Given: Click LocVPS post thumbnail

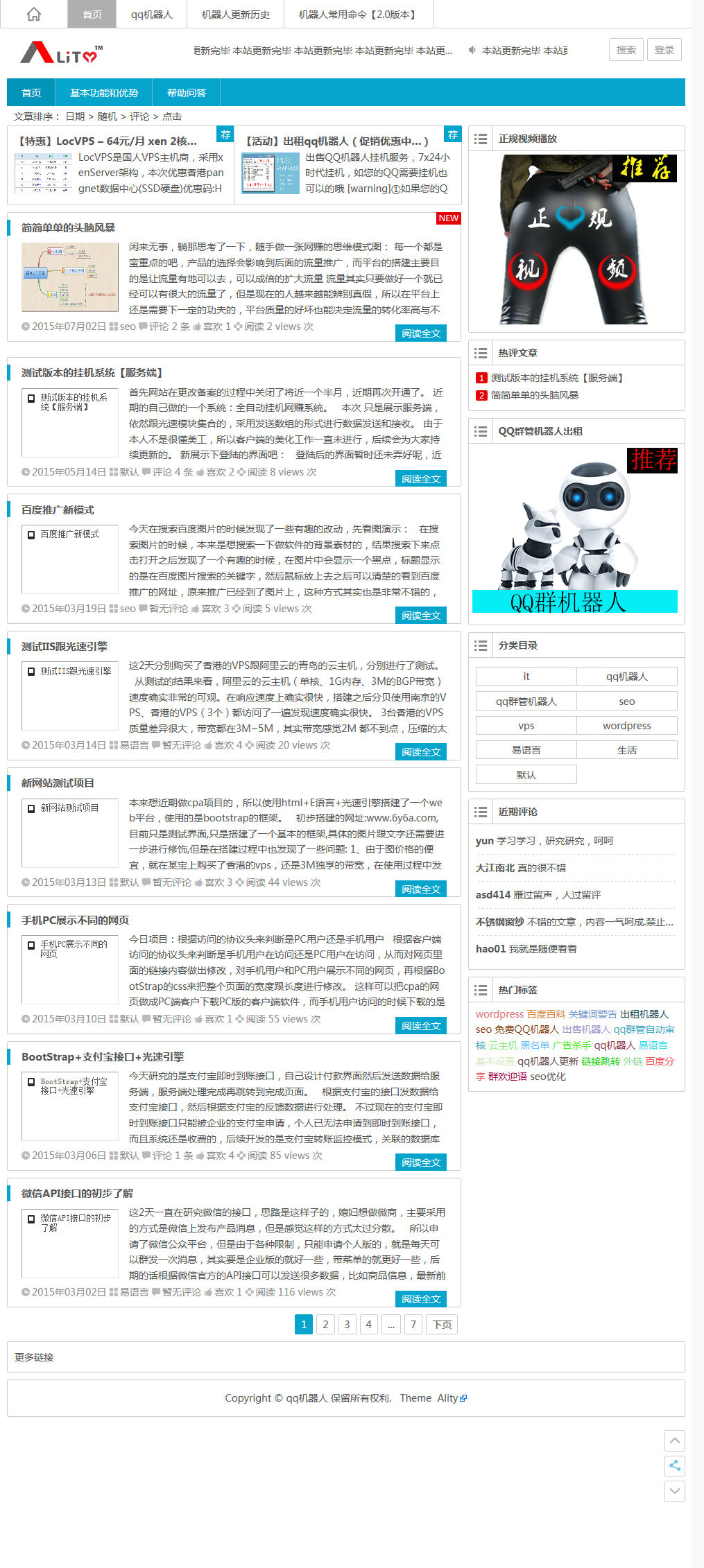Looking at the screenshot, I should [43, 173].
